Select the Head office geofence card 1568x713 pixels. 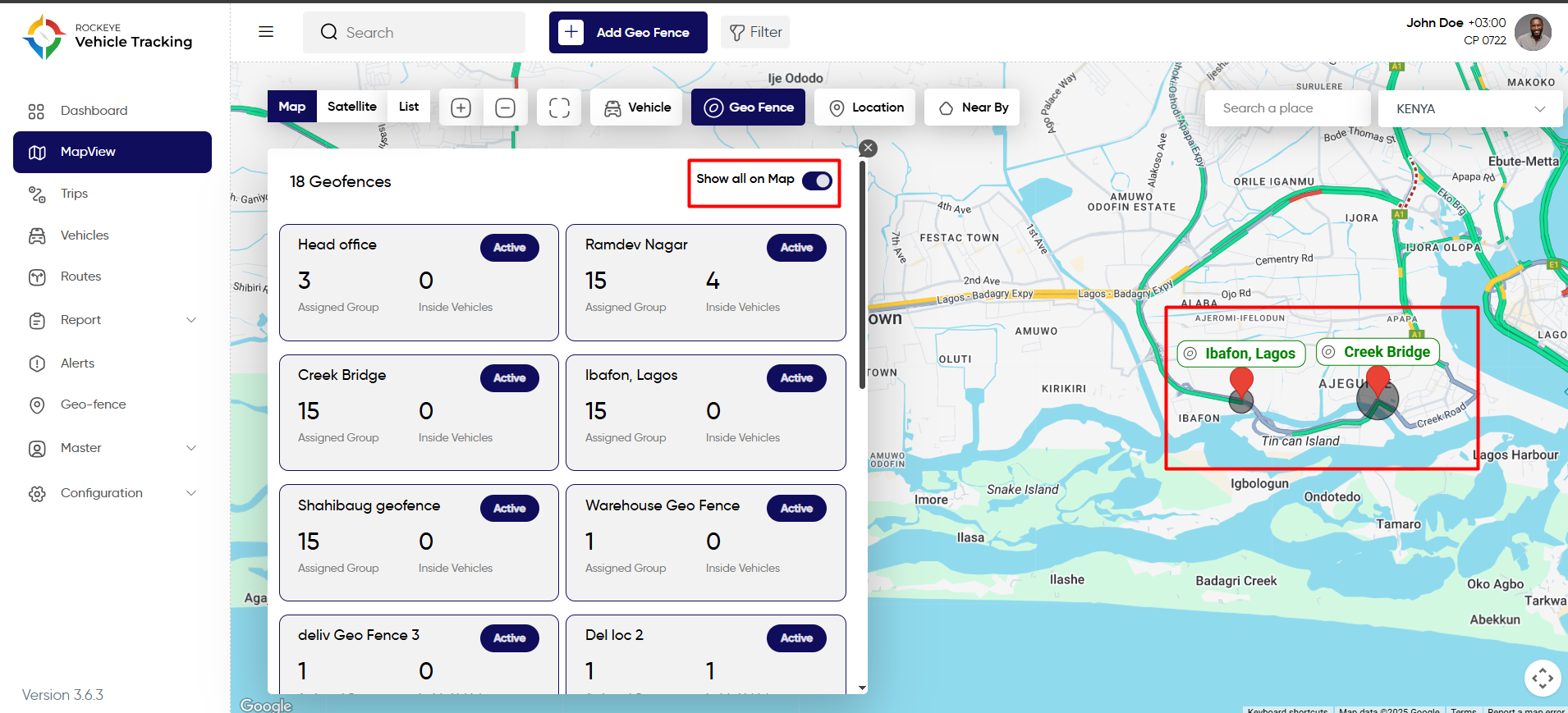click(x=419, y=282)
